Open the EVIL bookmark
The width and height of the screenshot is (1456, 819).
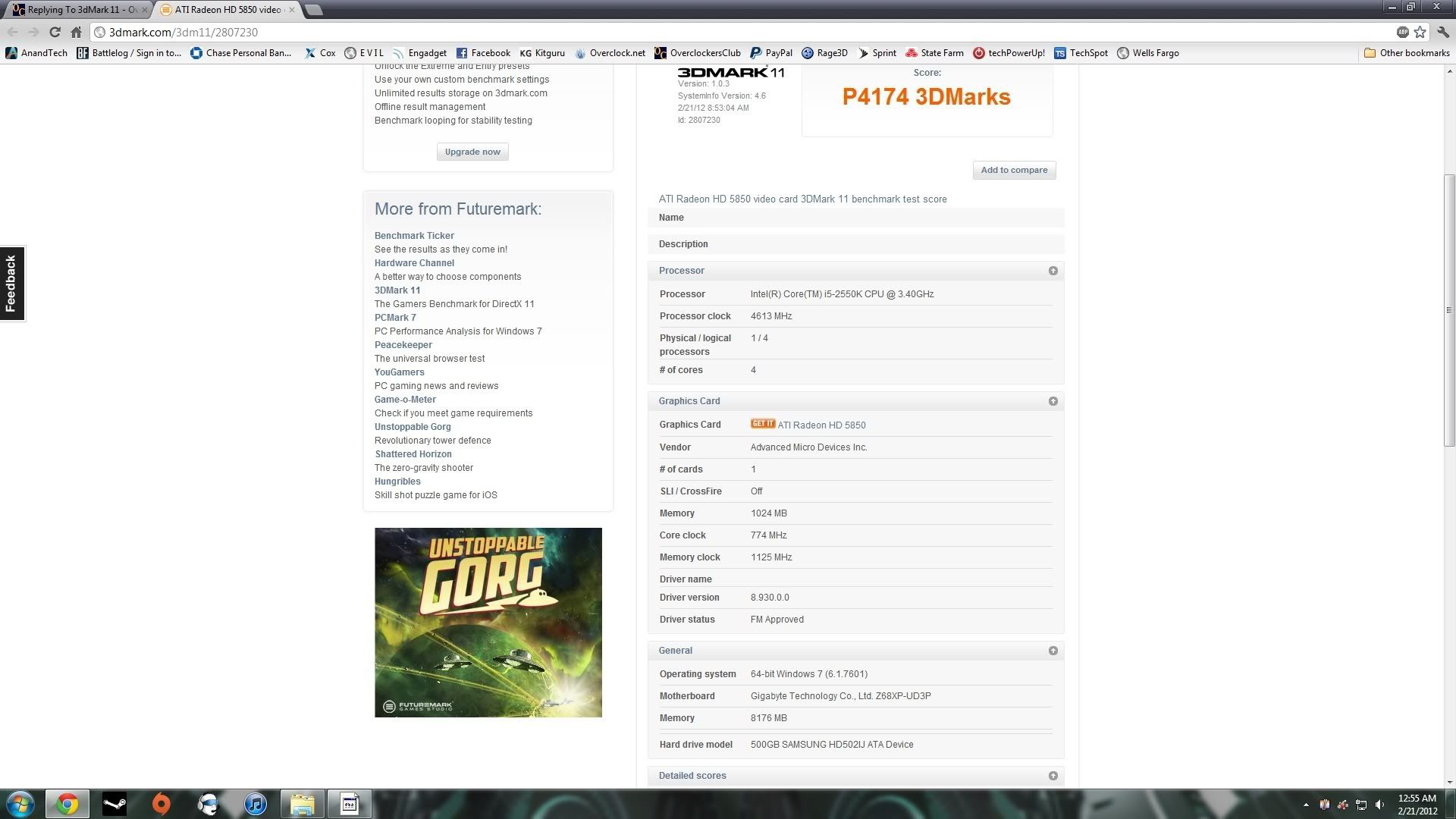coord(364,53)
